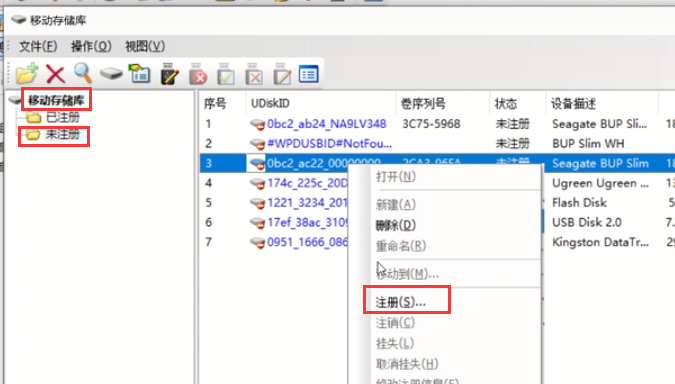Click the device icon in selected row 3
Viewport: 675px width, 384px height.
[257, 164]
